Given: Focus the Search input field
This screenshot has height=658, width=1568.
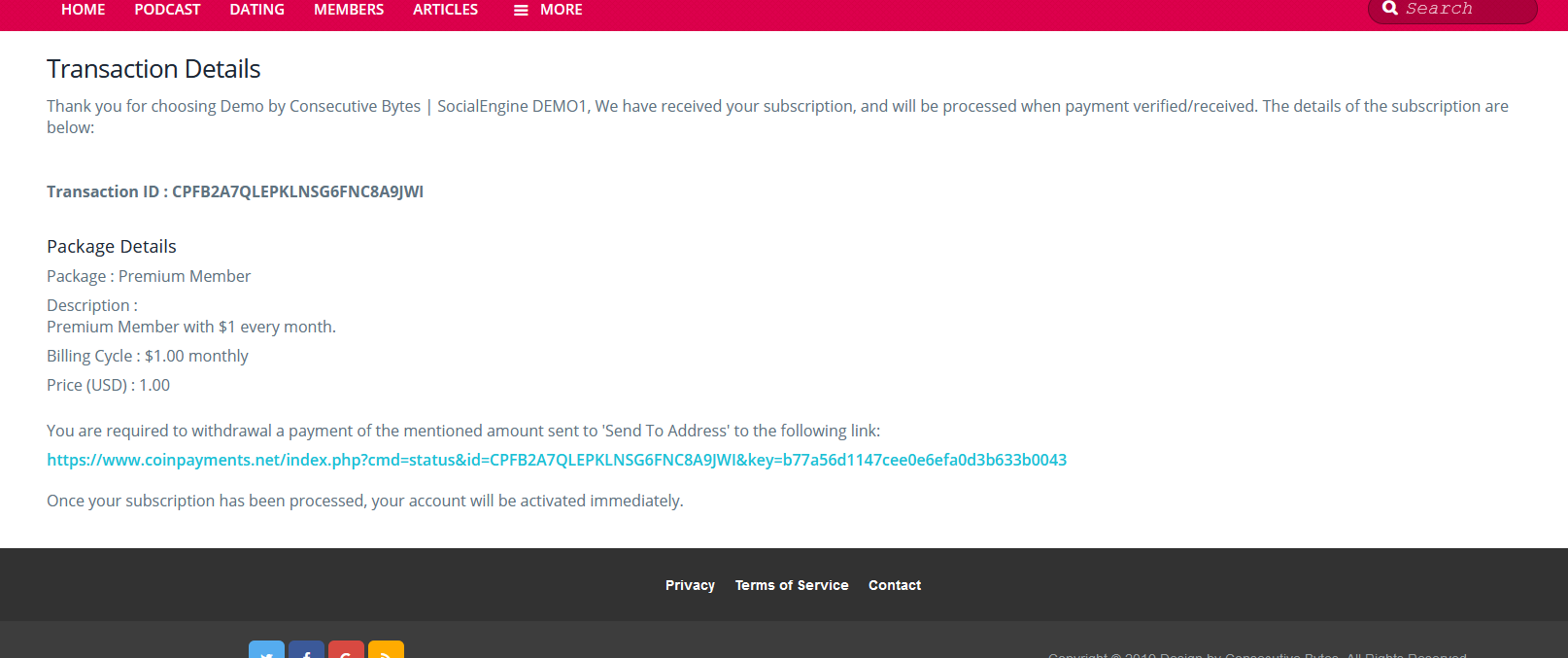Looking at the screenshot, I should [1465, 9].
